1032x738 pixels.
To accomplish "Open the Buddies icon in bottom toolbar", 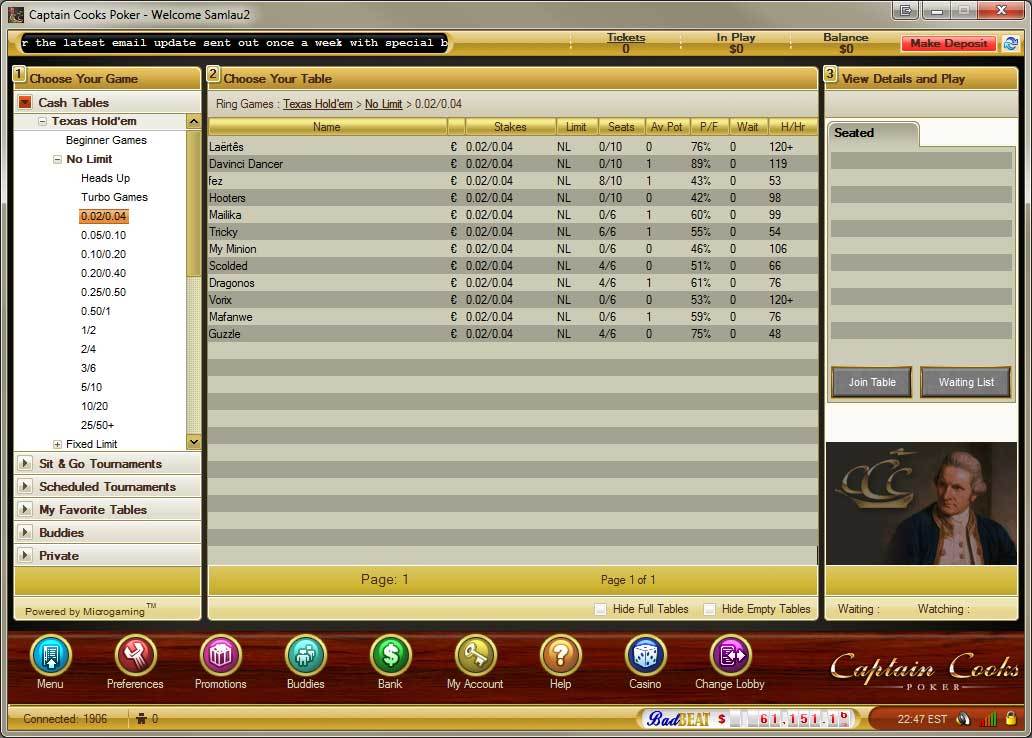I will [x=305, y=655].
